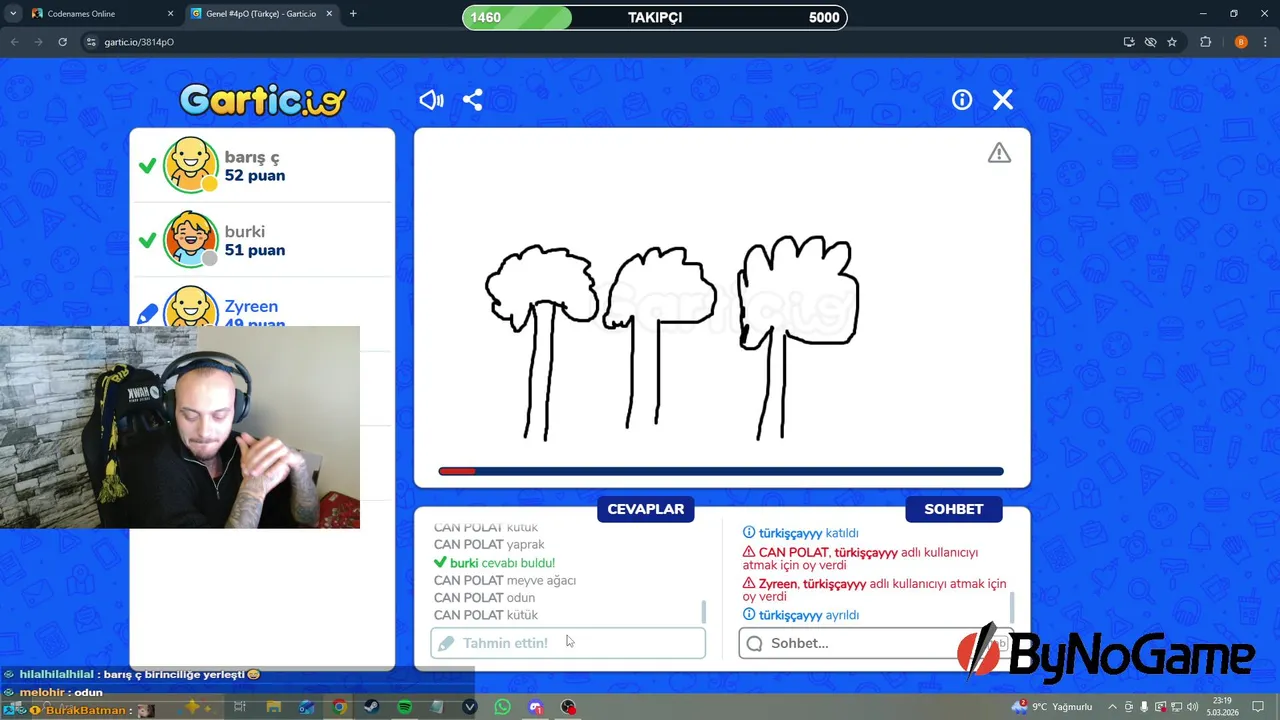Select the Gartic.io browser tab
Viewport: 1280px width, 720px height.
[x=262, y=14]
